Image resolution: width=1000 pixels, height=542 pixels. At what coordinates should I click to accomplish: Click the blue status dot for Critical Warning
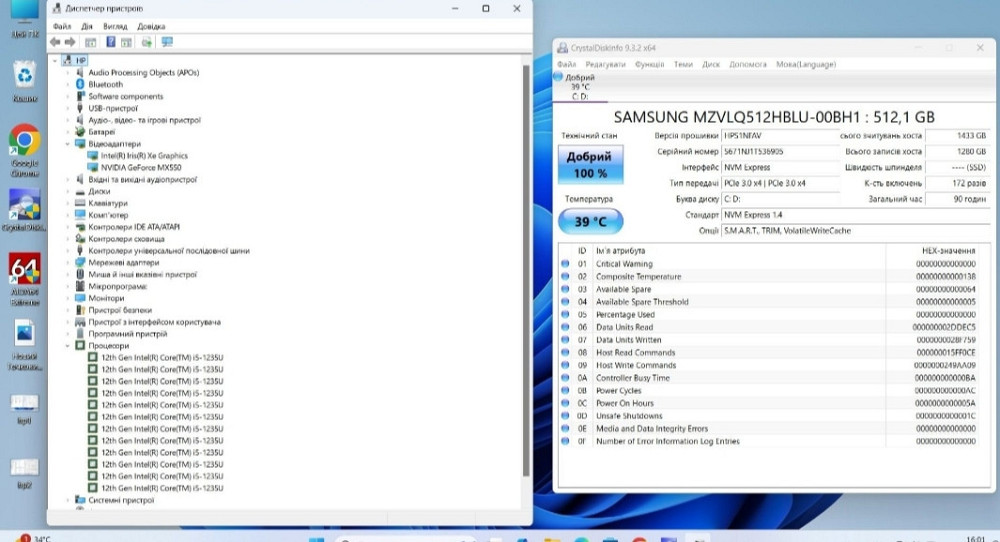[565, 264]
